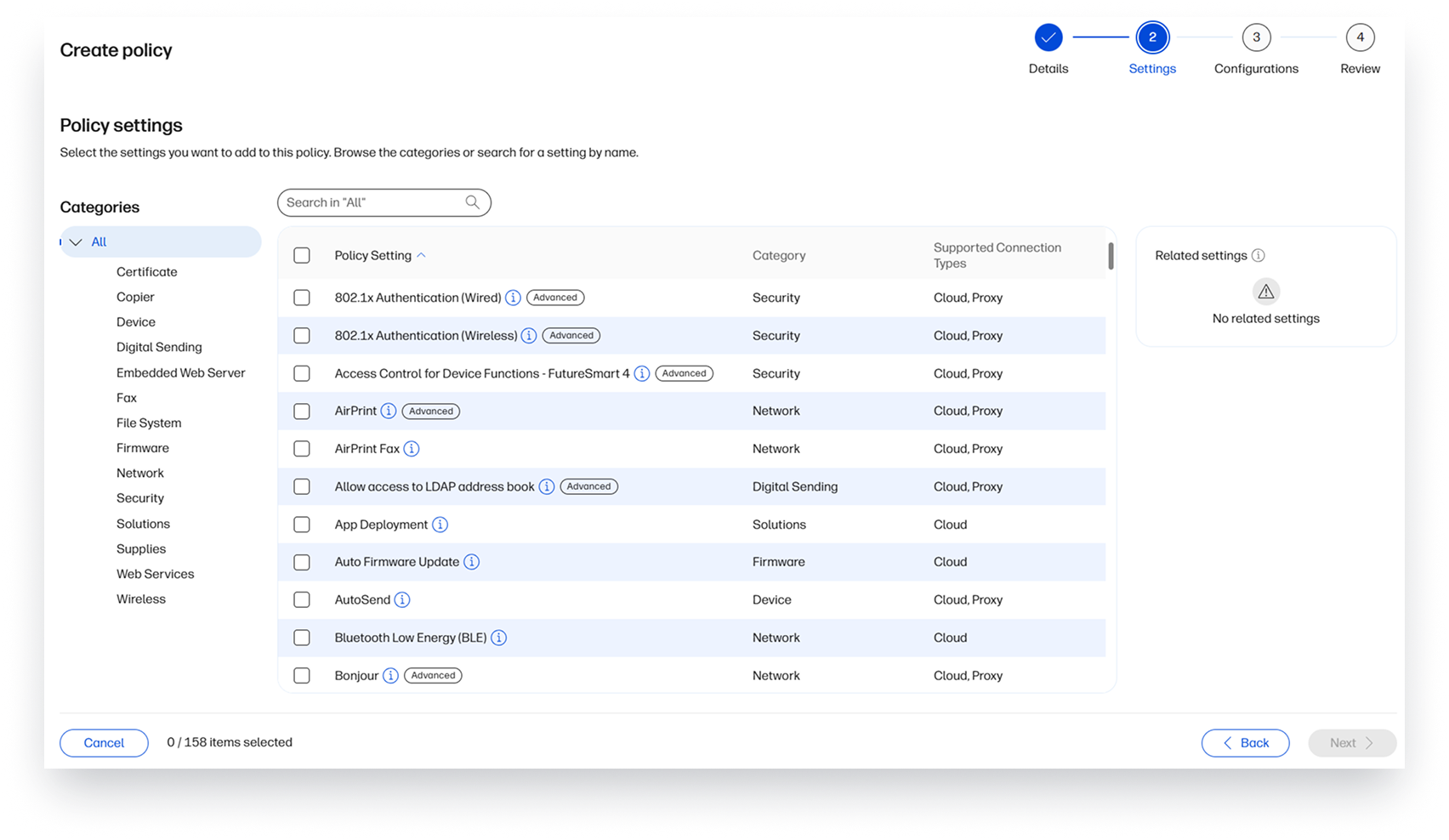1449x840 pixels.
Task: Select Embedded Web Server category
Action: 180,372
